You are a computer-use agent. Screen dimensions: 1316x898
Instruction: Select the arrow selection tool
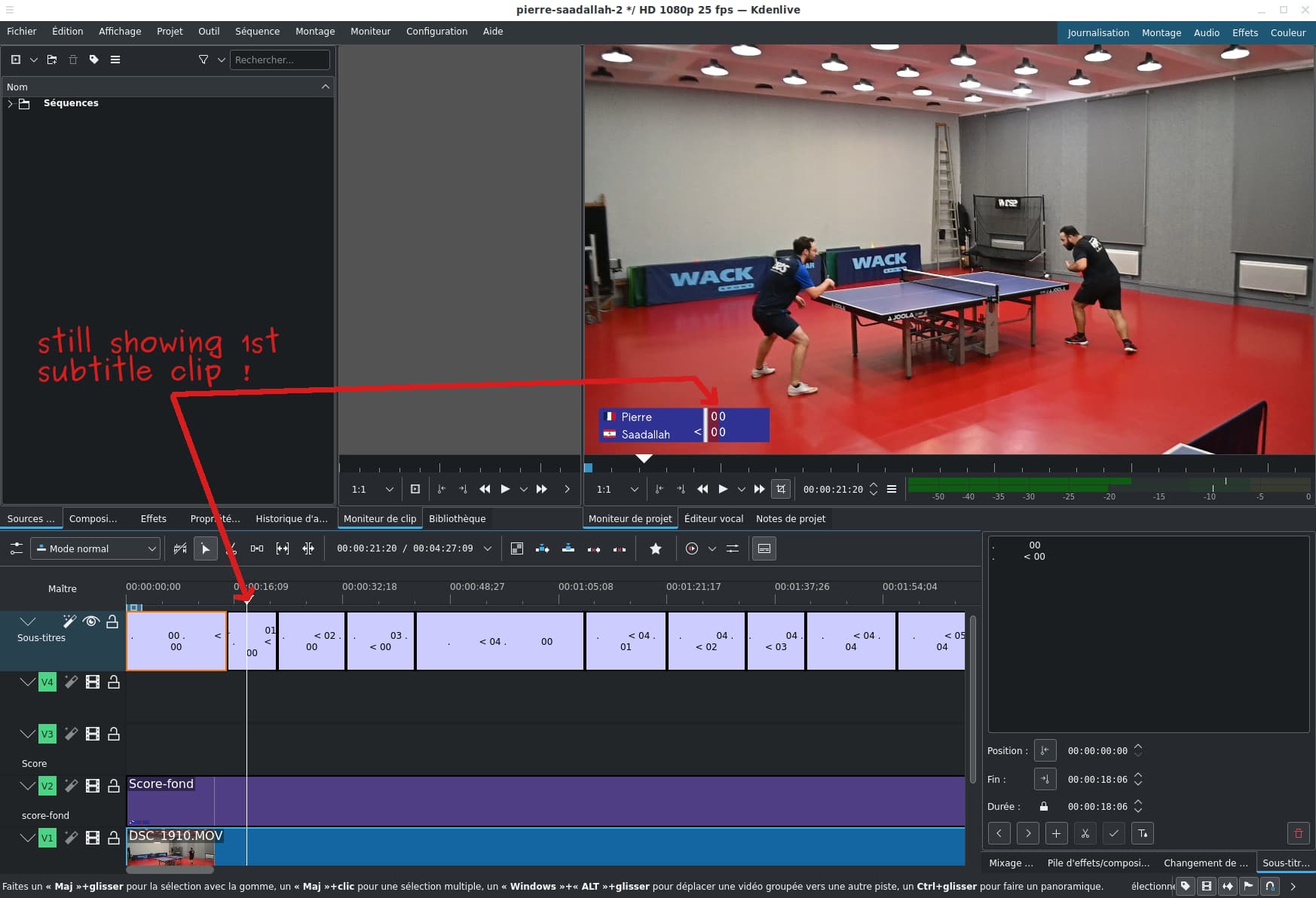tap(205, 548)
